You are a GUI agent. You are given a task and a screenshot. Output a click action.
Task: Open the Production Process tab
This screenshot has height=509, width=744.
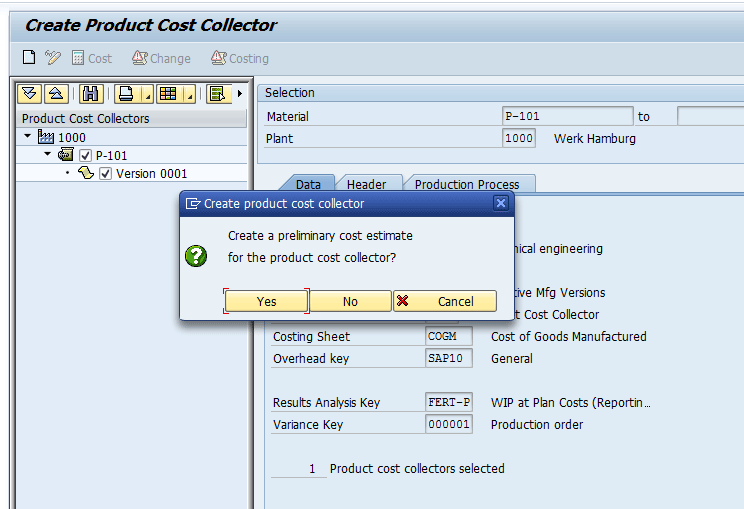click(x=467, y=184)
